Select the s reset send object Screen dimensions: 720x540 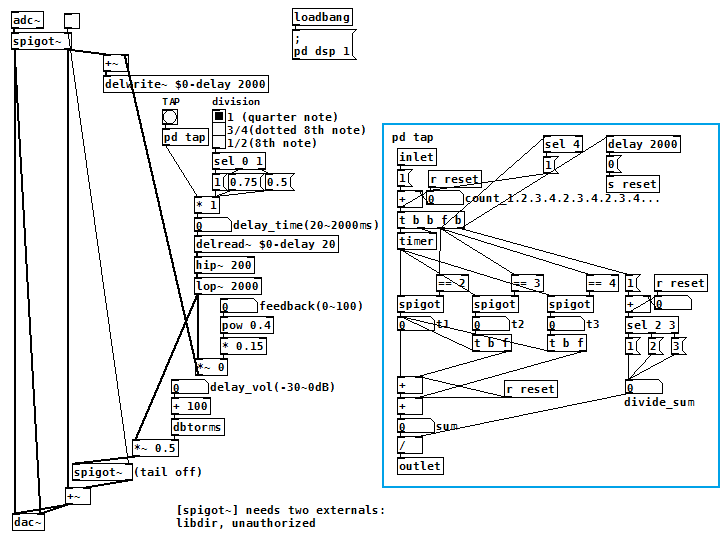coord(633,184)
